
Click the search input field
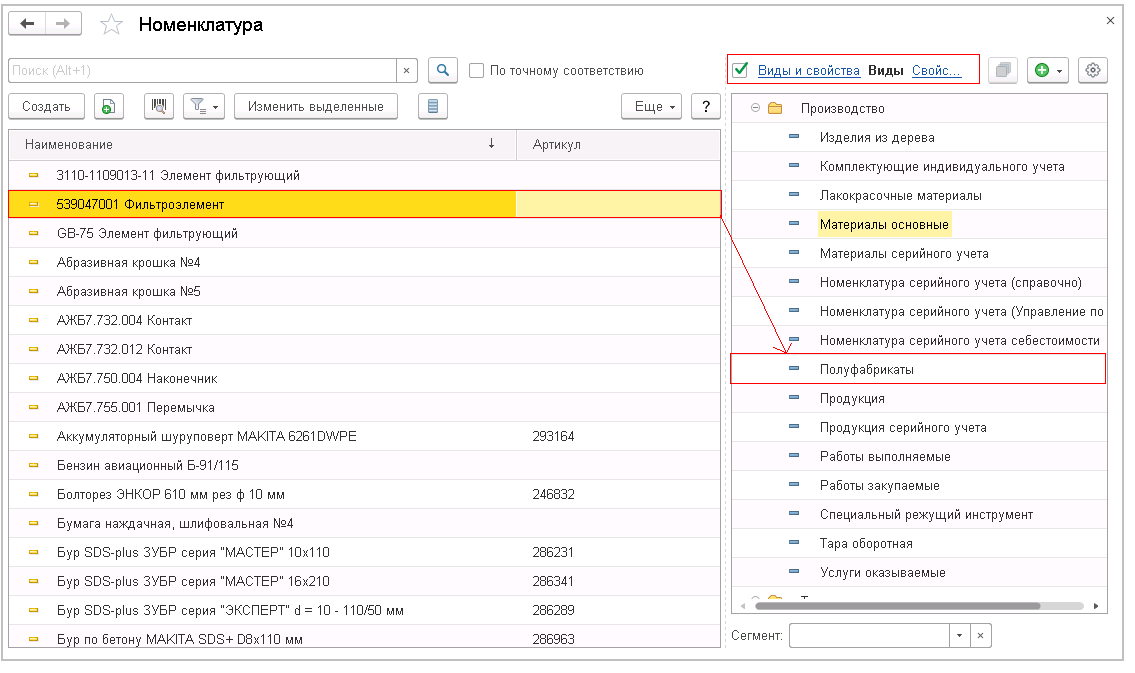pyautogui.click(x=200, y=71)
